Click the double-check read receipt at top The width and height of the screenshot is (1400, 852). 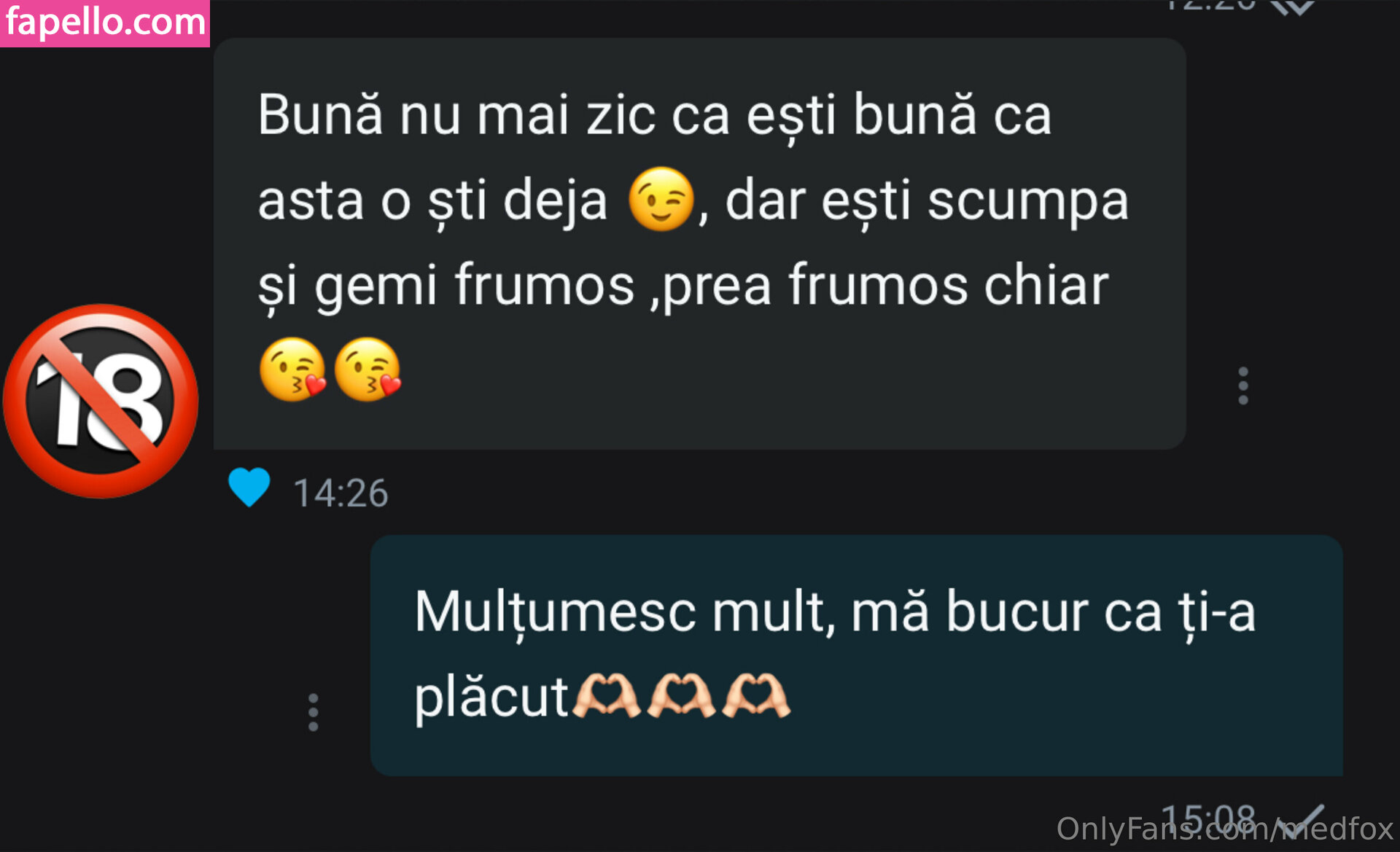coord(1292,7)
